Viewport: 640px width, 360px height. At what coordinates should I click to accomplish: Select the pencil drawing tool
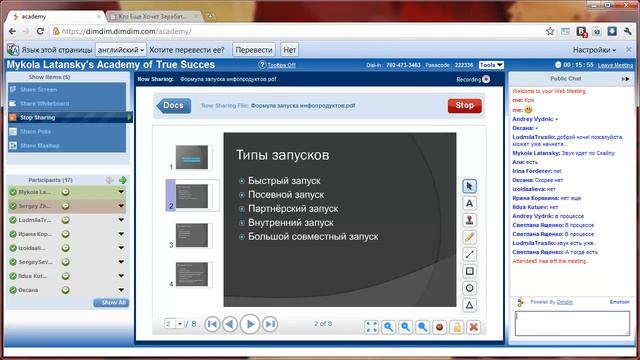pos(469,237)
